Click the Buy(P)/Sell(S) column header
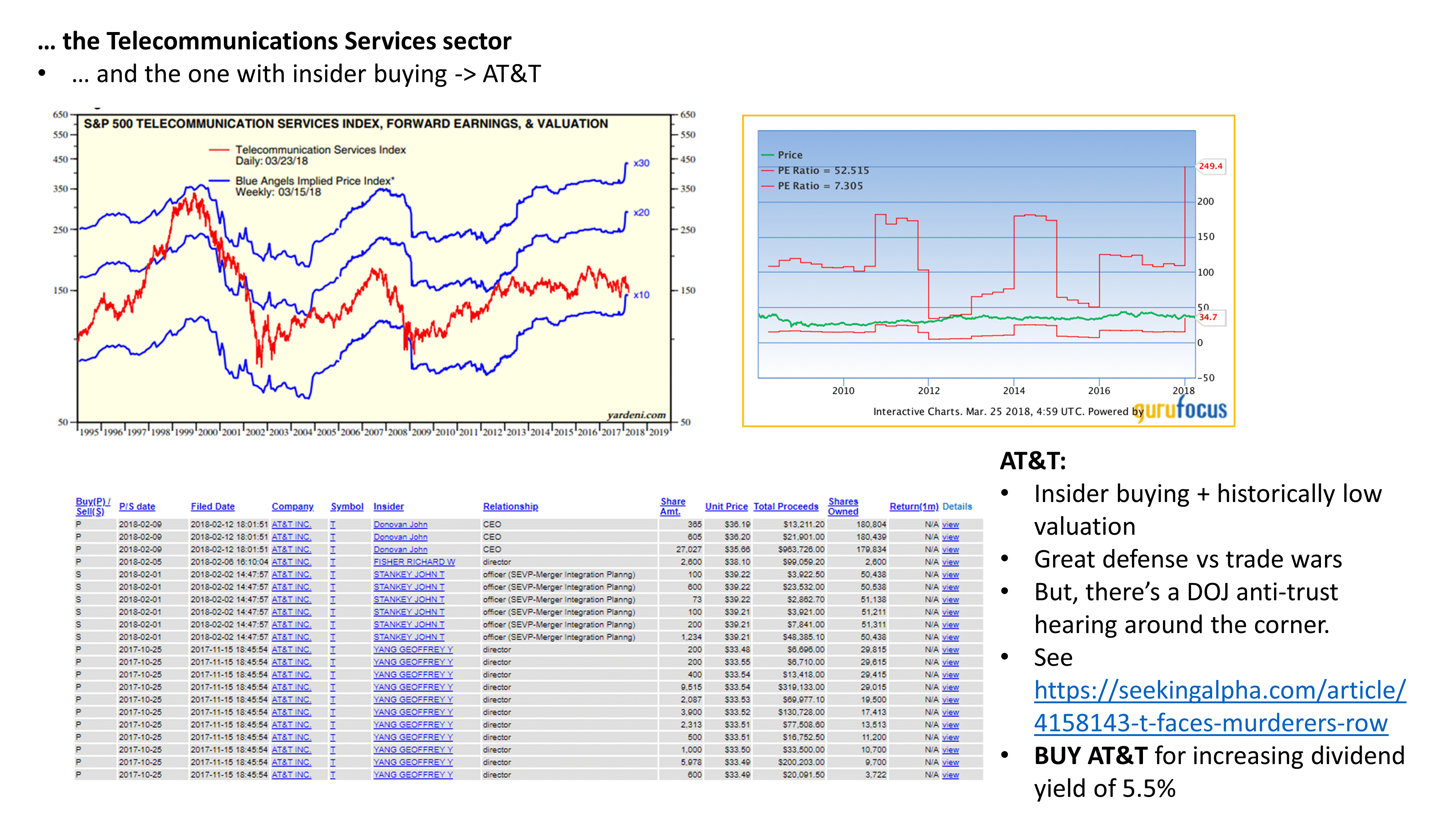Viewport: 1456px width, 819px height. (x=93, y=506)
